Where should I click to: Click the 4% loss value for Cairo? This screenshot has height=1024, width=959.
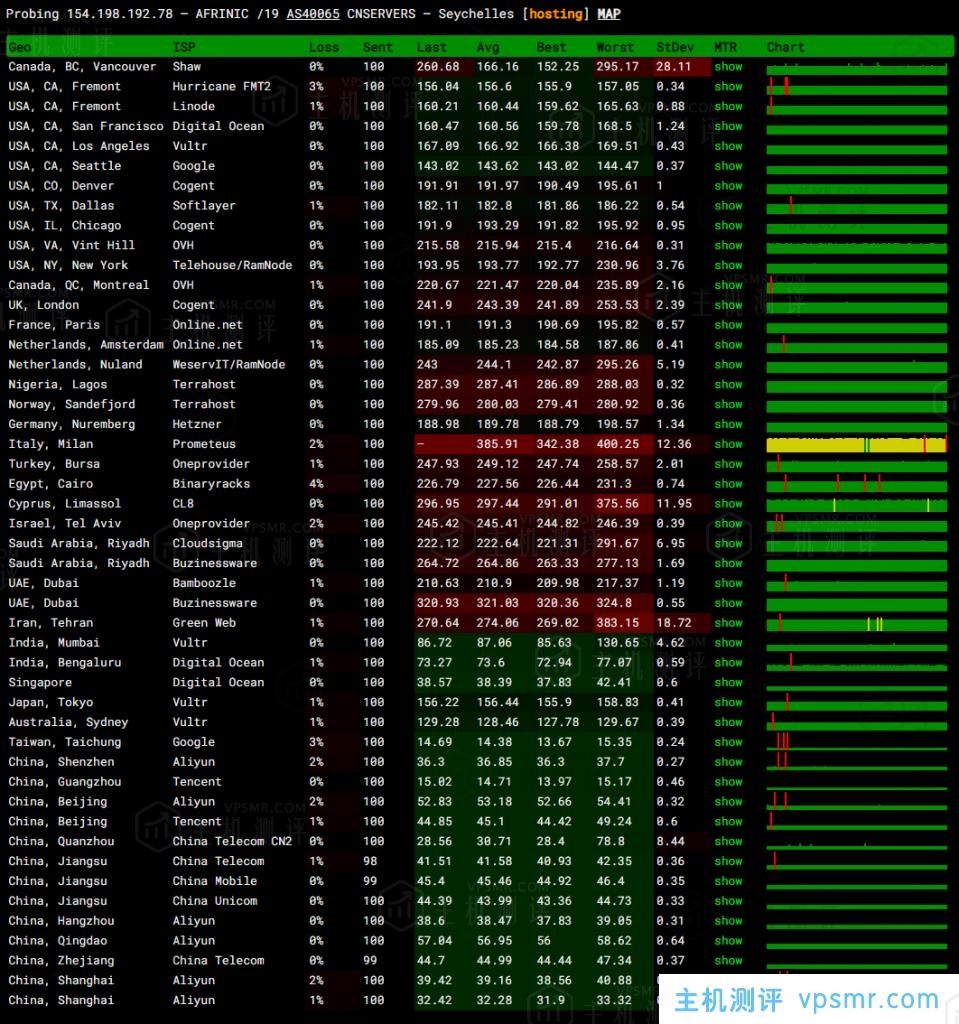click(316, 484)
